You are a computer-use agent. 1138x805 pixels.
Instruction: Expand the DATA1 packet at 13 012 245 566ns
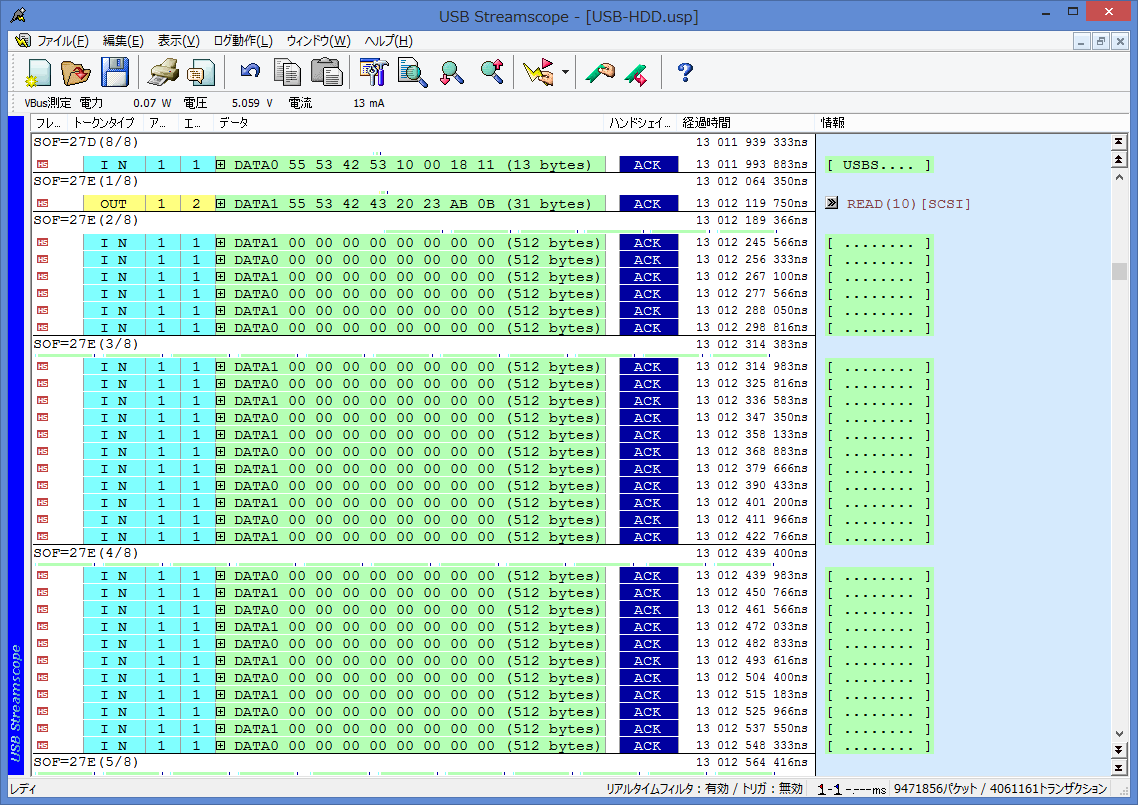221,242
